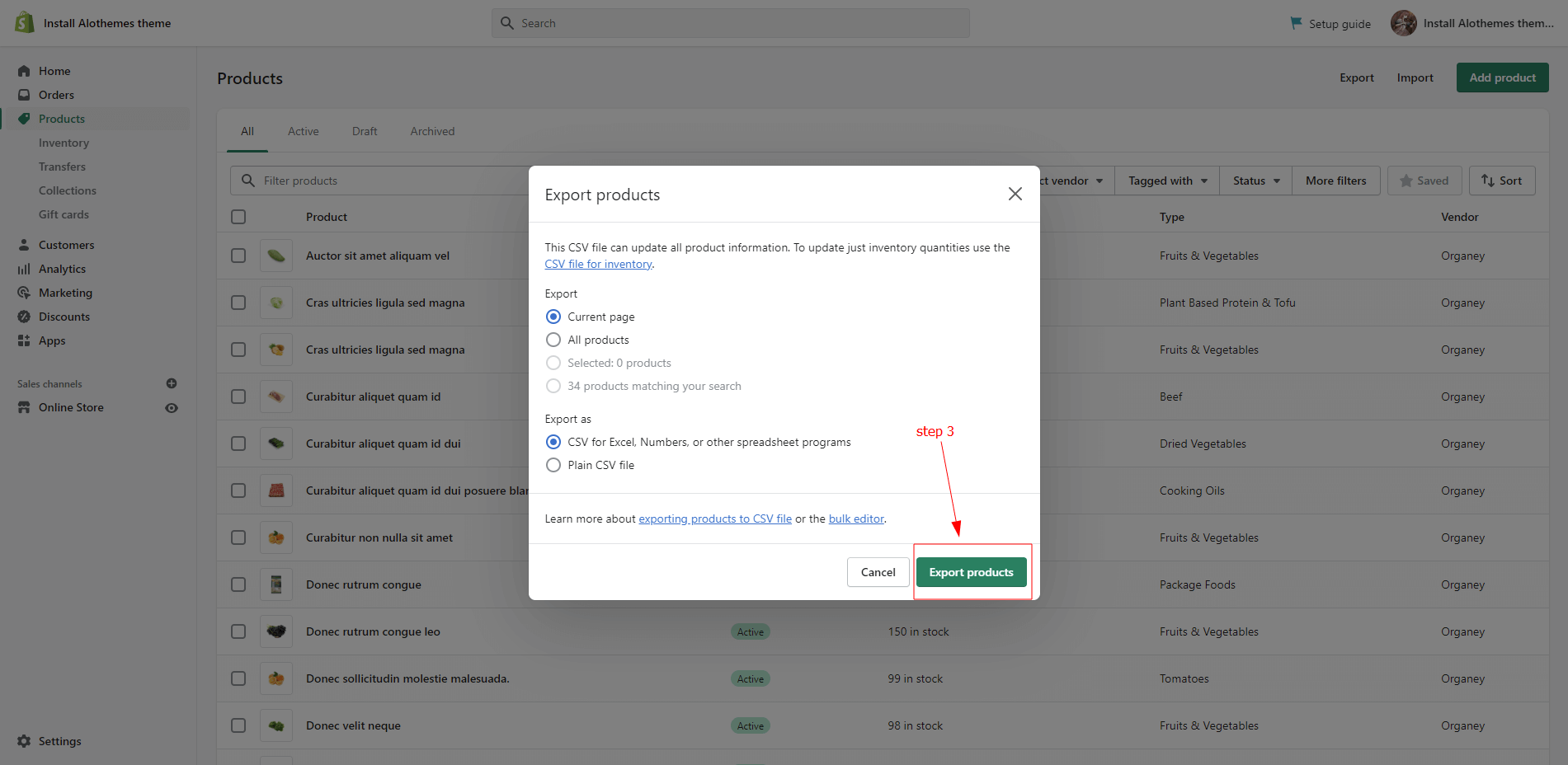Add a sales channel with plus icon
The width and height of the screenshot is (1568, 765).
pos(172,383)
